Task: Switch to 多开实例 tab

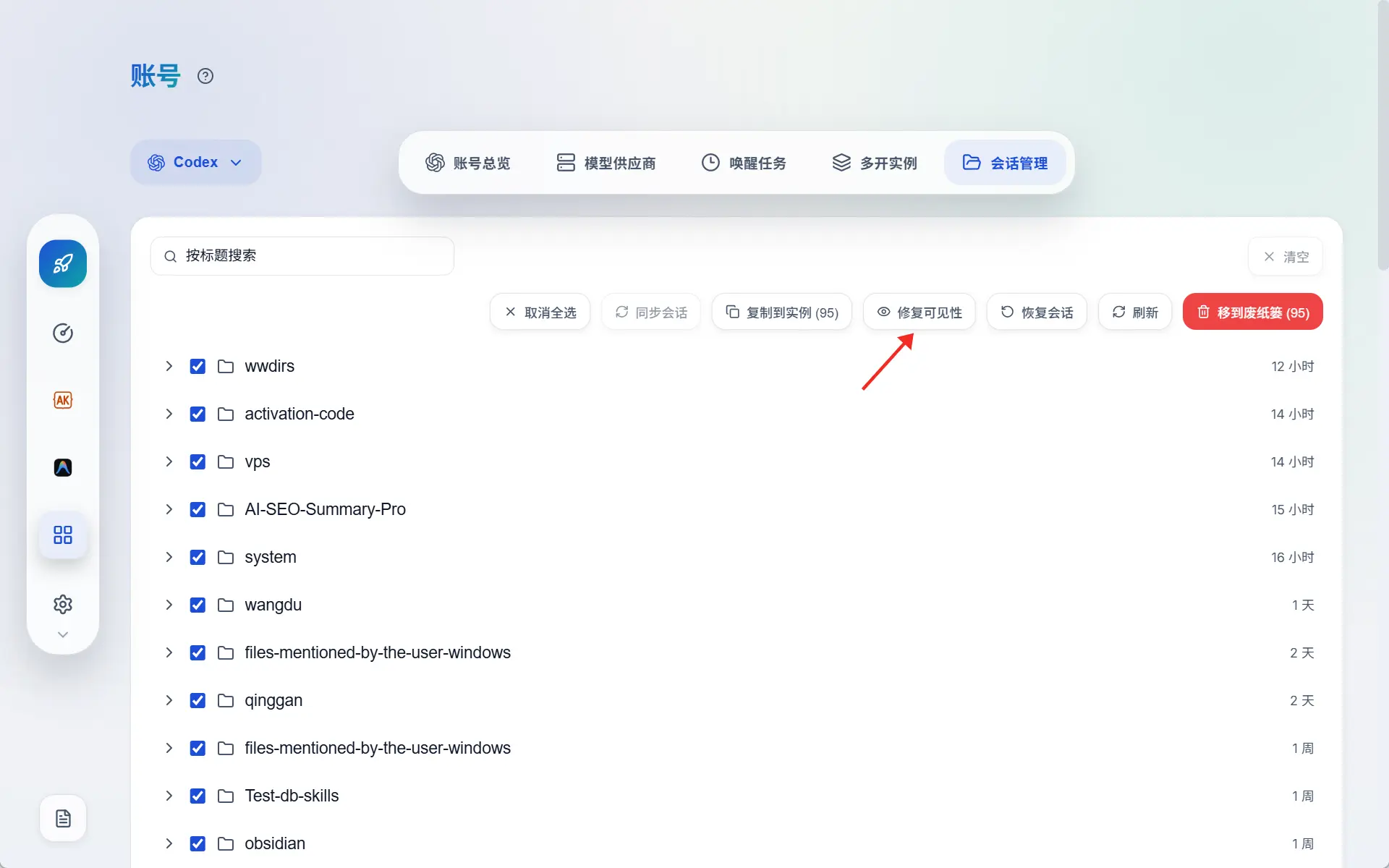Action: coord(875,163)
